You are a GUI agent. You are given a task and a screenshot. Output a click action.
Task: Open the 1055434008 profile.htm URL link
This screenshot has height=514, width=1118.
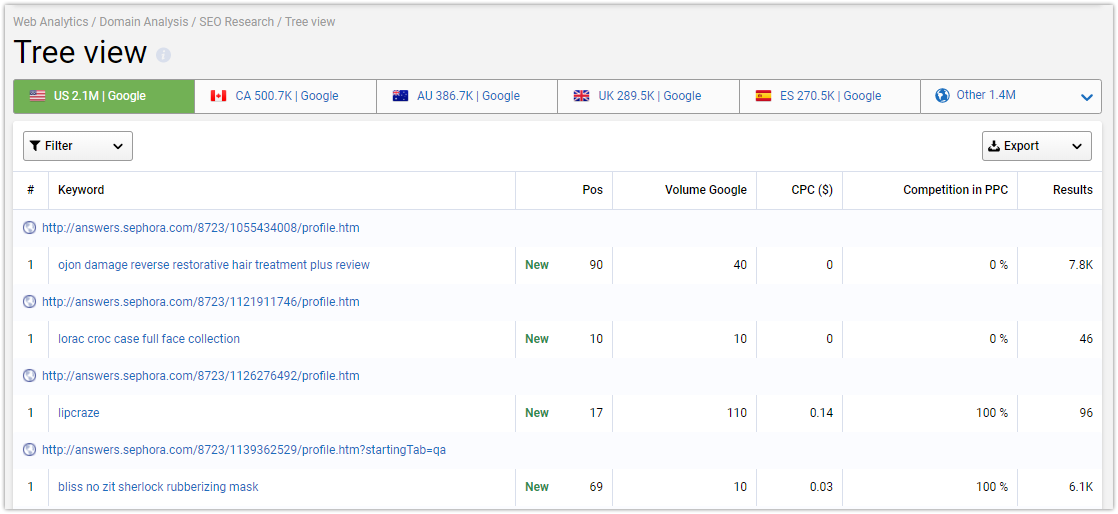pyautogui.click(x=201, y=228)
